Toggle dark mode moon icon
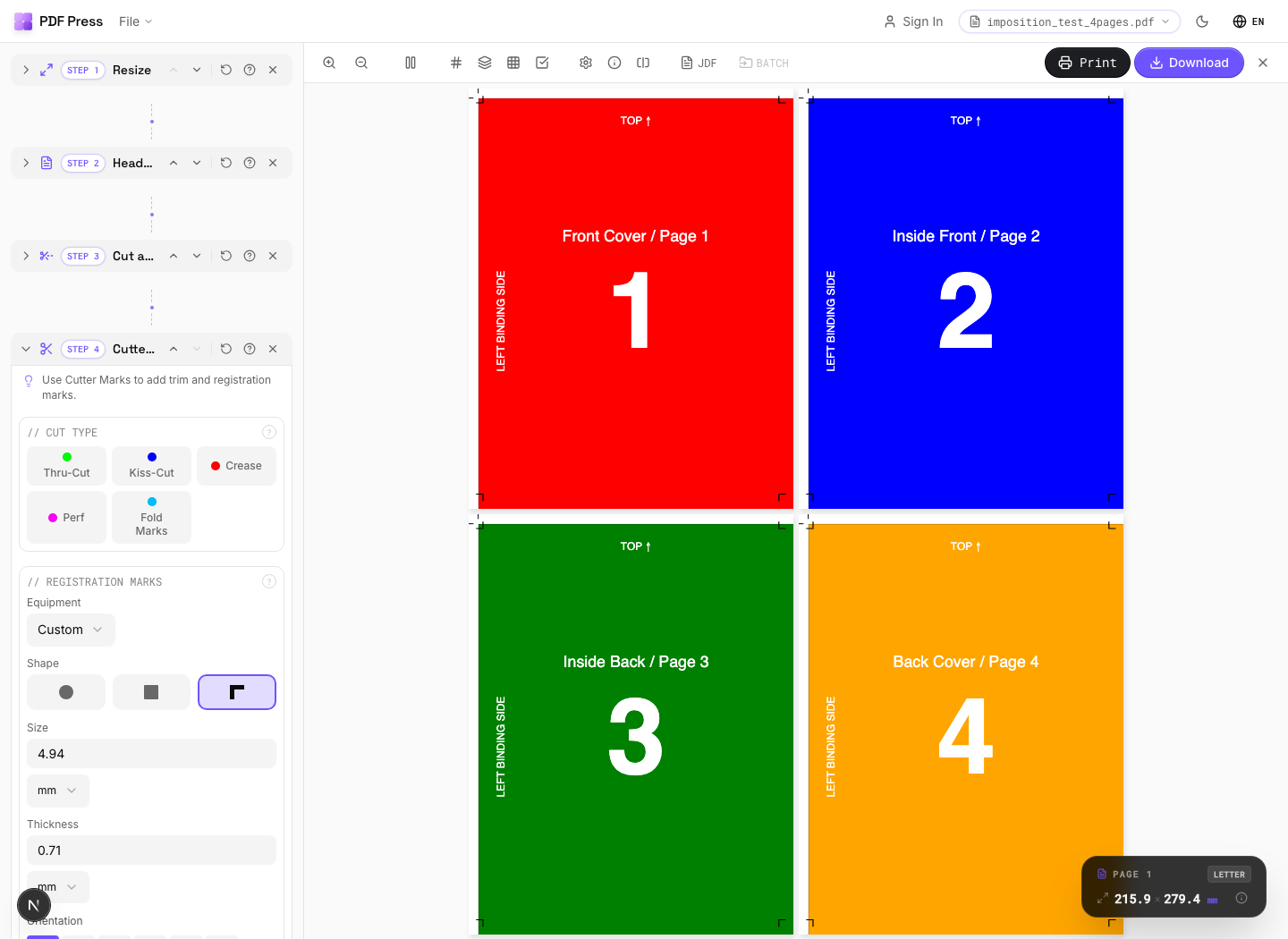 point(1202,21)
